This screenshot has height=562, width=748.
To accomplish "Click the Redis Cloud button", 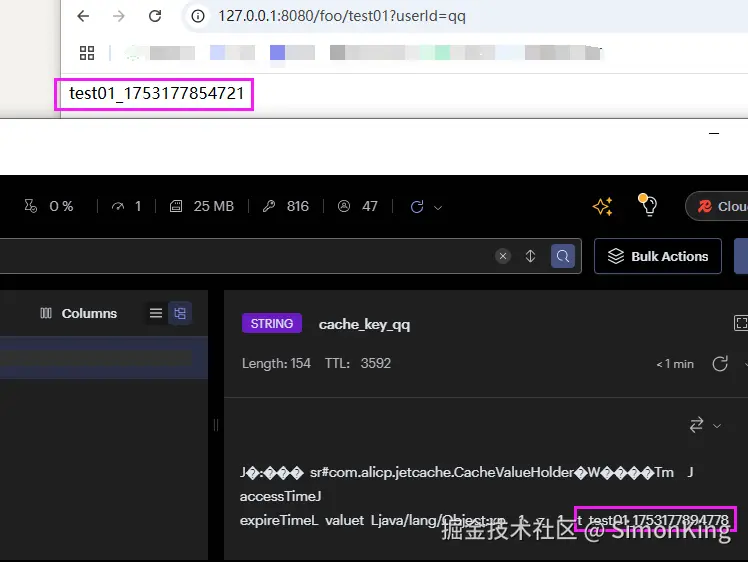I will (717, 206).
